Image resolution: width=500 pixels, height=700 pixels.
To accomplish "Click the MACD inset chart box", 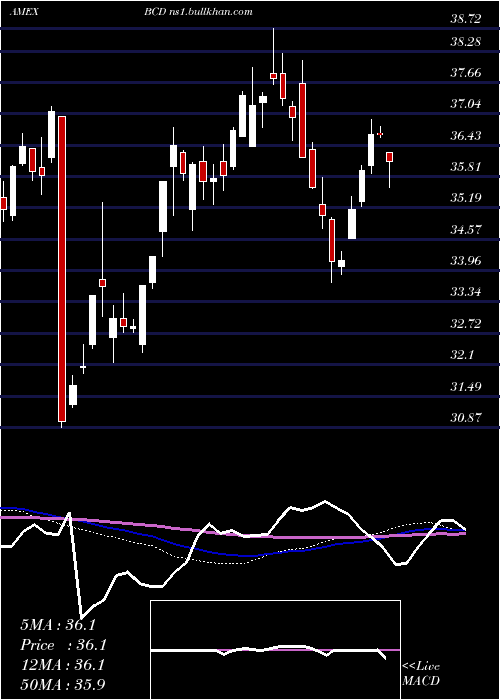I will click(275, 650).
